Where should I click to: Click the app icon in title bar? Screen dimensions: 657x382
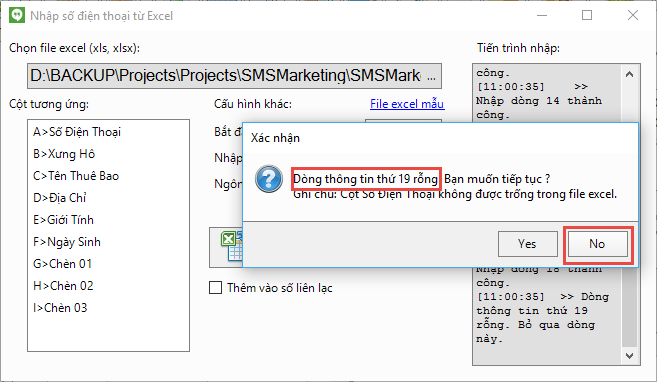17,15
